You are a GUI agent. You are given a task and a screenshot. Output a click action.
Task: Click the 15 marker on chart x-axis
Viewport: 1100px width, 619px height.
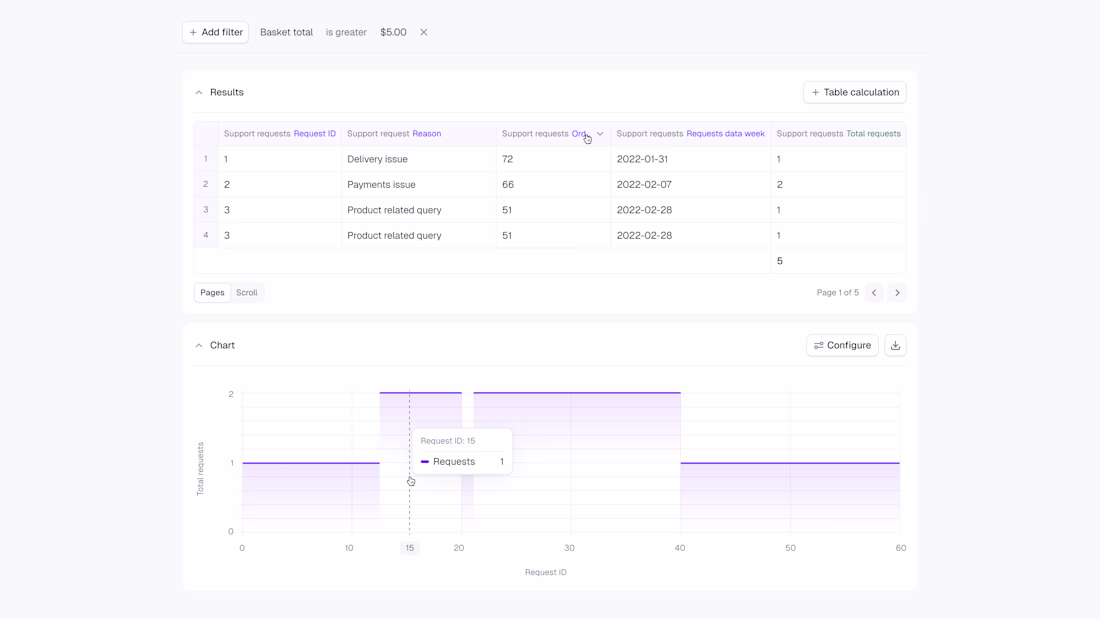click(410, 548)
